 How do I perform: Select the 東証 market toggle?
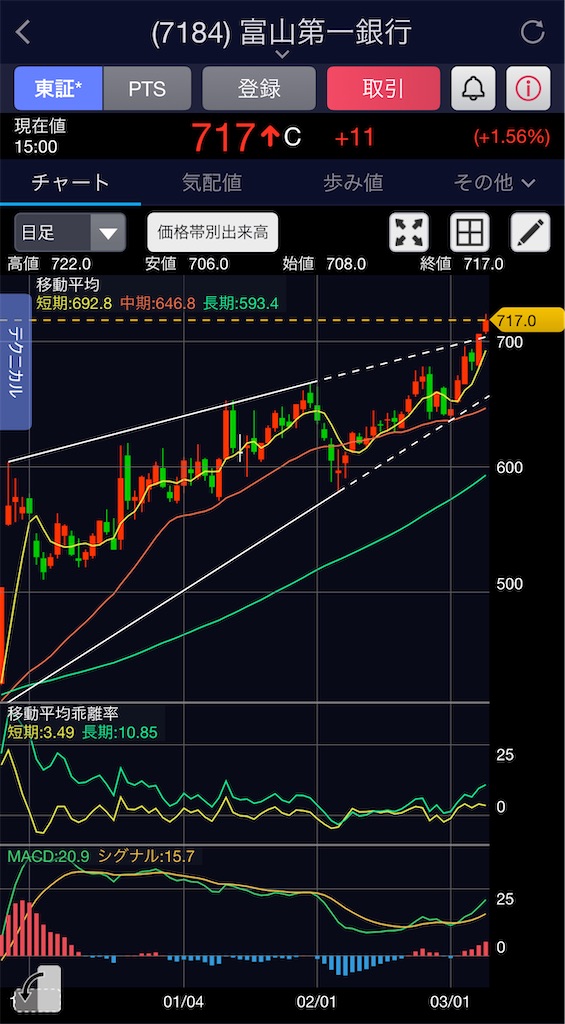[x=58, y=88]
